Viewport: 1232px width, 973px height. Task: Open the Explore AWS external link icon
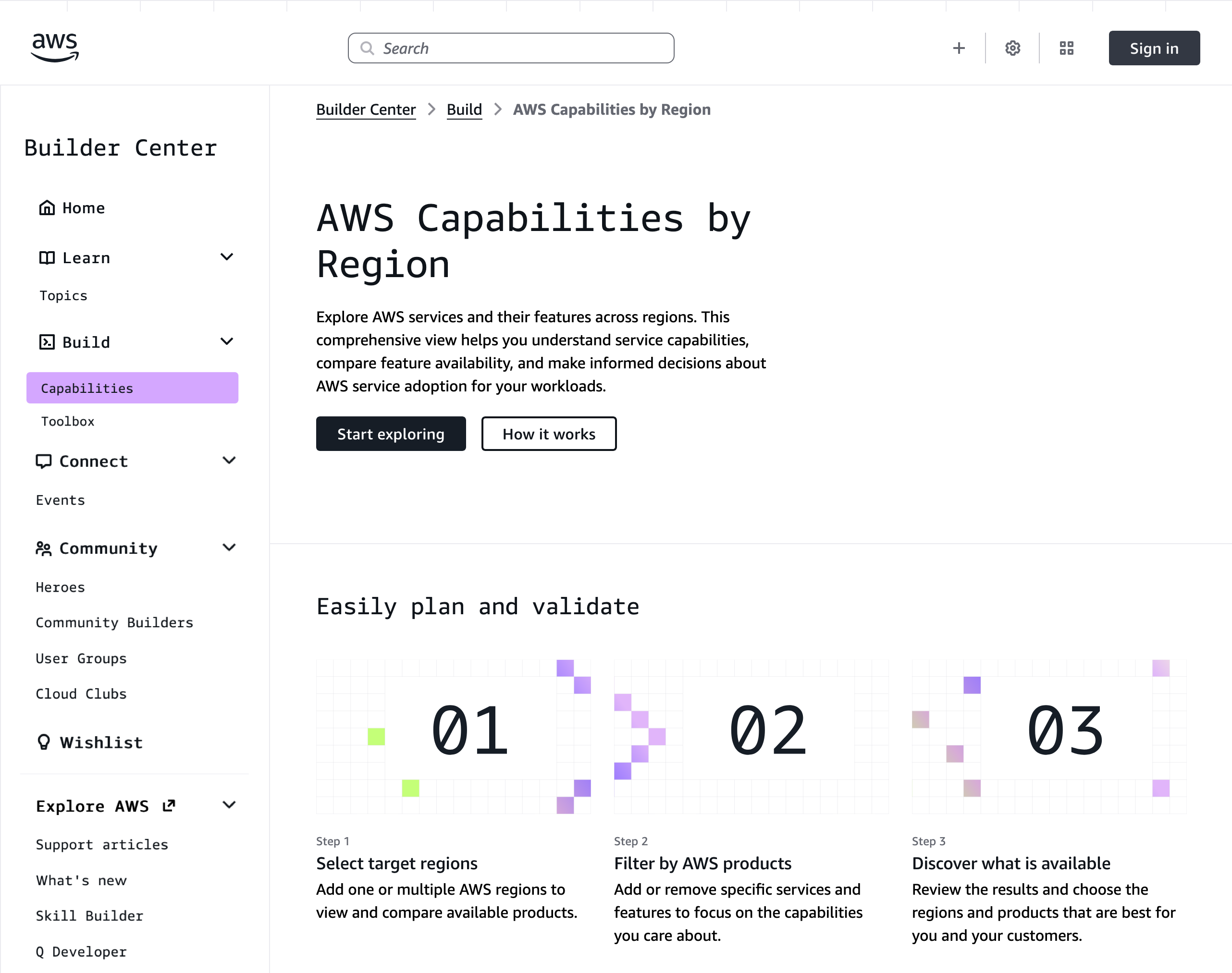(169, 805)
